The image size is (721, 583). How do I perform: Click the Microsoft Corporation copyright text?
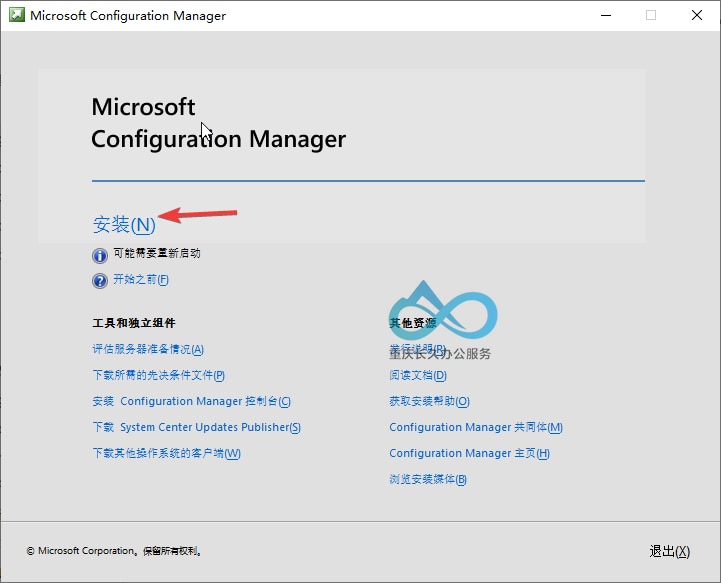coord(114,551)
